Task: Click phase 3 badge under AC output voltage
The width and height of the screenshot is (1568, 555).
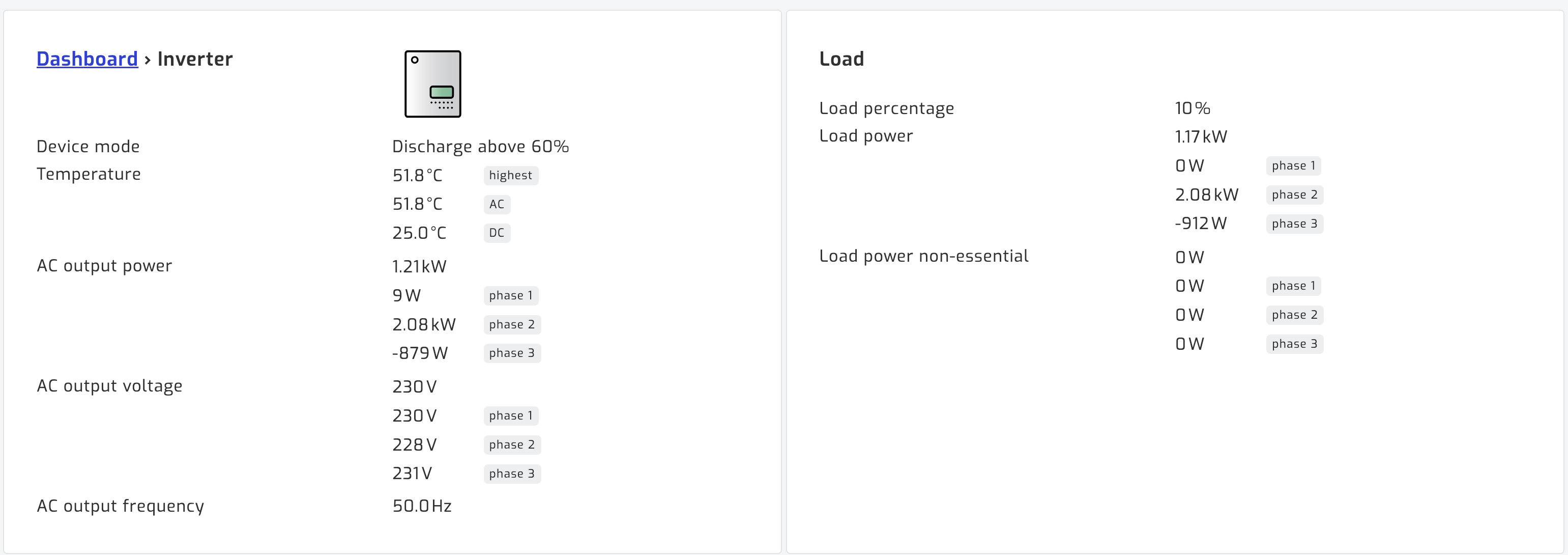Action: pos(512,474)
